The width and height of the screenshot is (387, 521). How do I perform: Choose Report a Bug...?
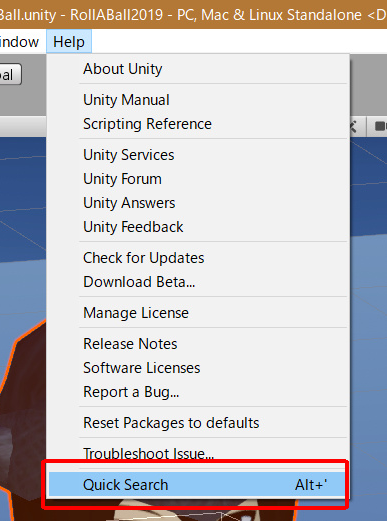[198, 392]
